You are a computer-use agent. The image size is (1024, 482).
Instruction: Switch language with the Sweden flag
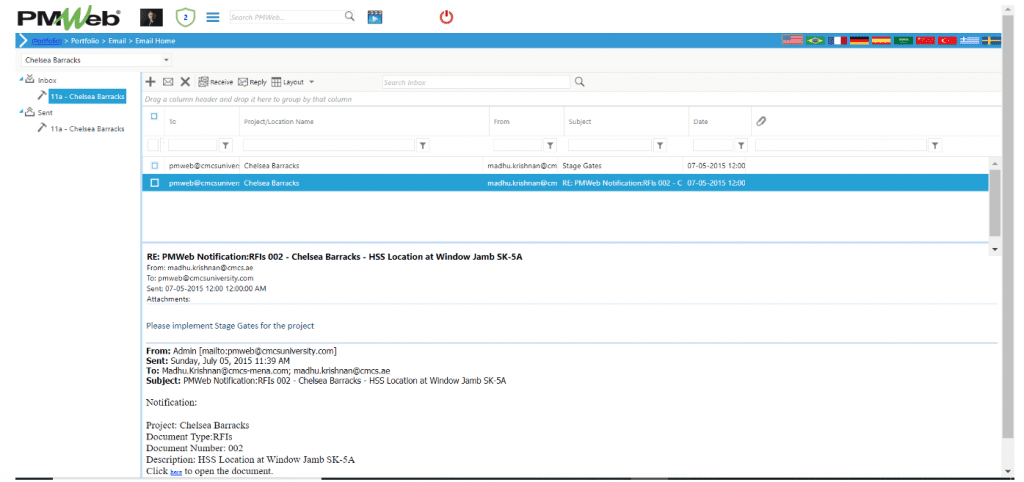pyautogui.click(x=991, y=40)
